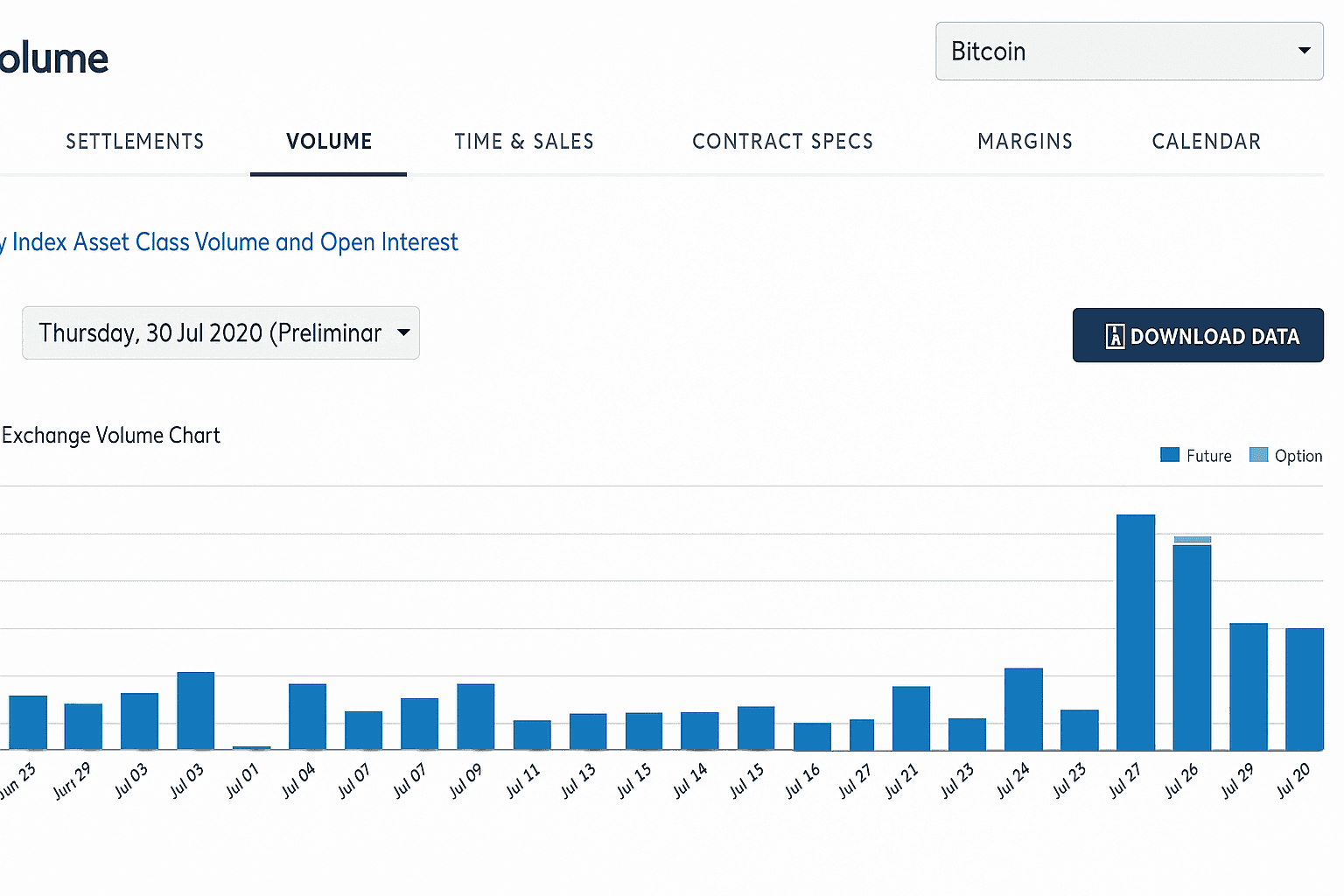
Task: Click the download icon in Download Data
Action: point(1115,336)
